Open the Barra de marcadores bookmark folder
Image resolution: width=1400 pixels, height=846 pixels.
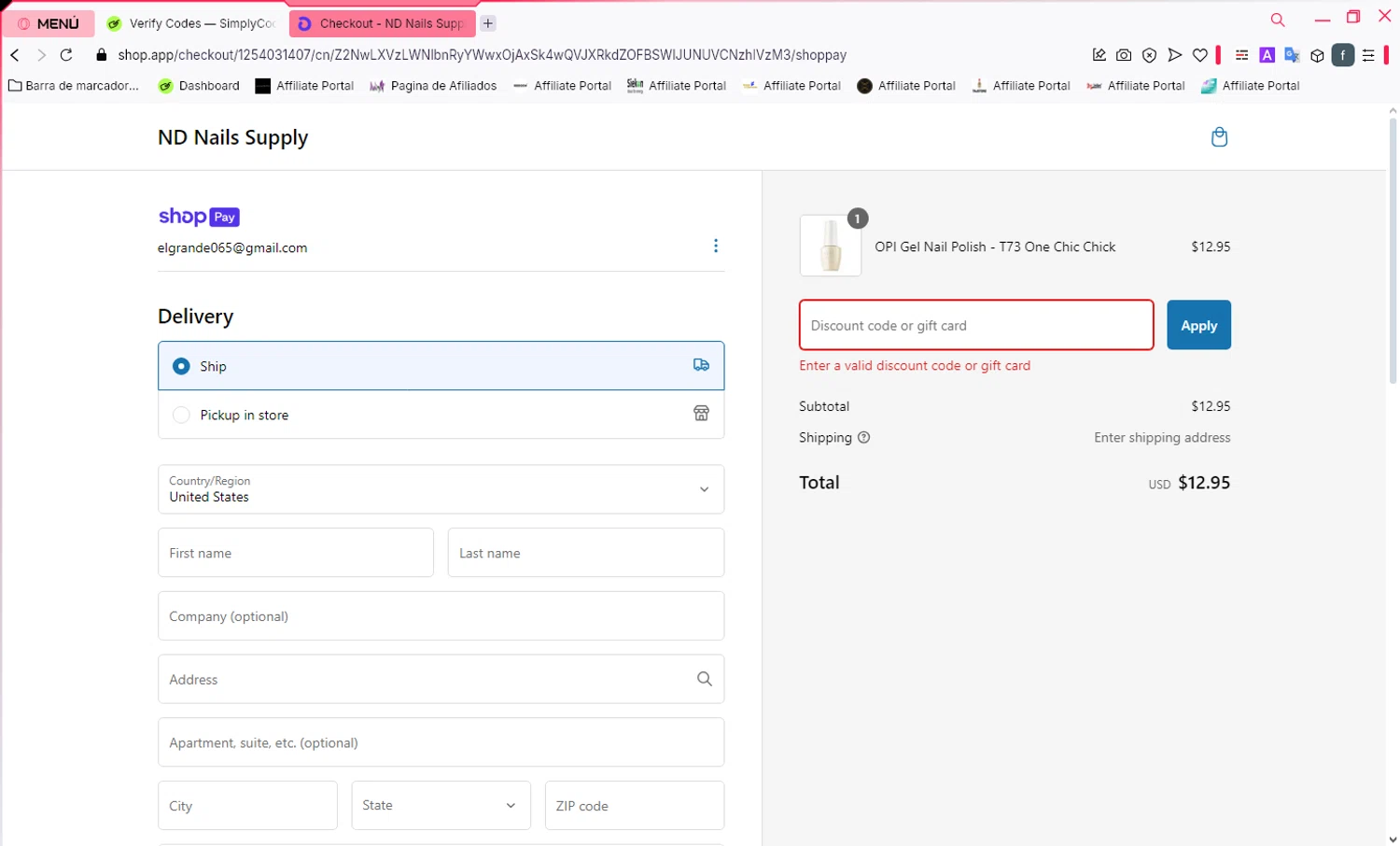click(74, 86)
